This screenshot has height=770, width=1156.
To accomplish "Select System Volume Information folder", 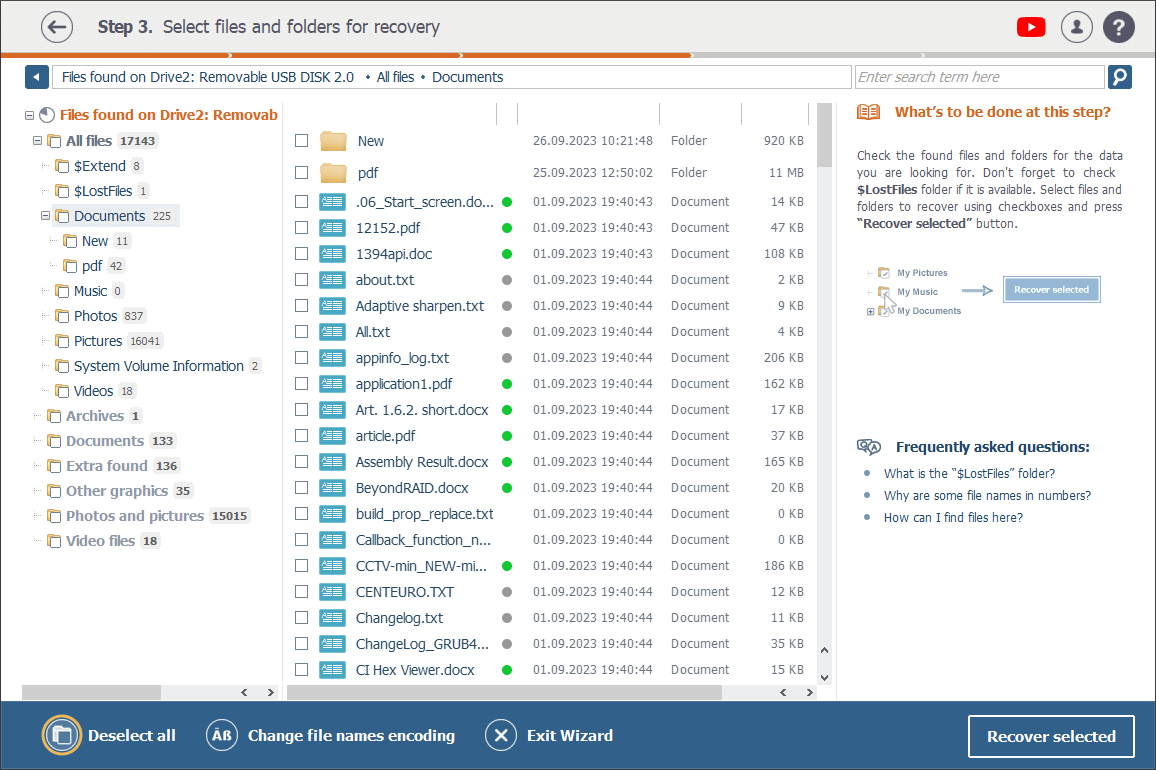I will click(x=159, y=367).
